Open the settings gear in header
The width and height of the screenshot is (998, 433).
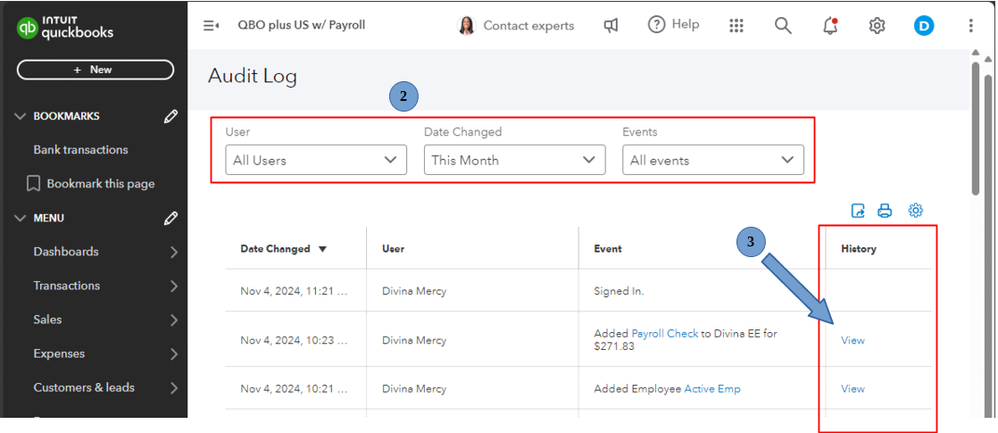pyautogui.click(x=877, y=26)
